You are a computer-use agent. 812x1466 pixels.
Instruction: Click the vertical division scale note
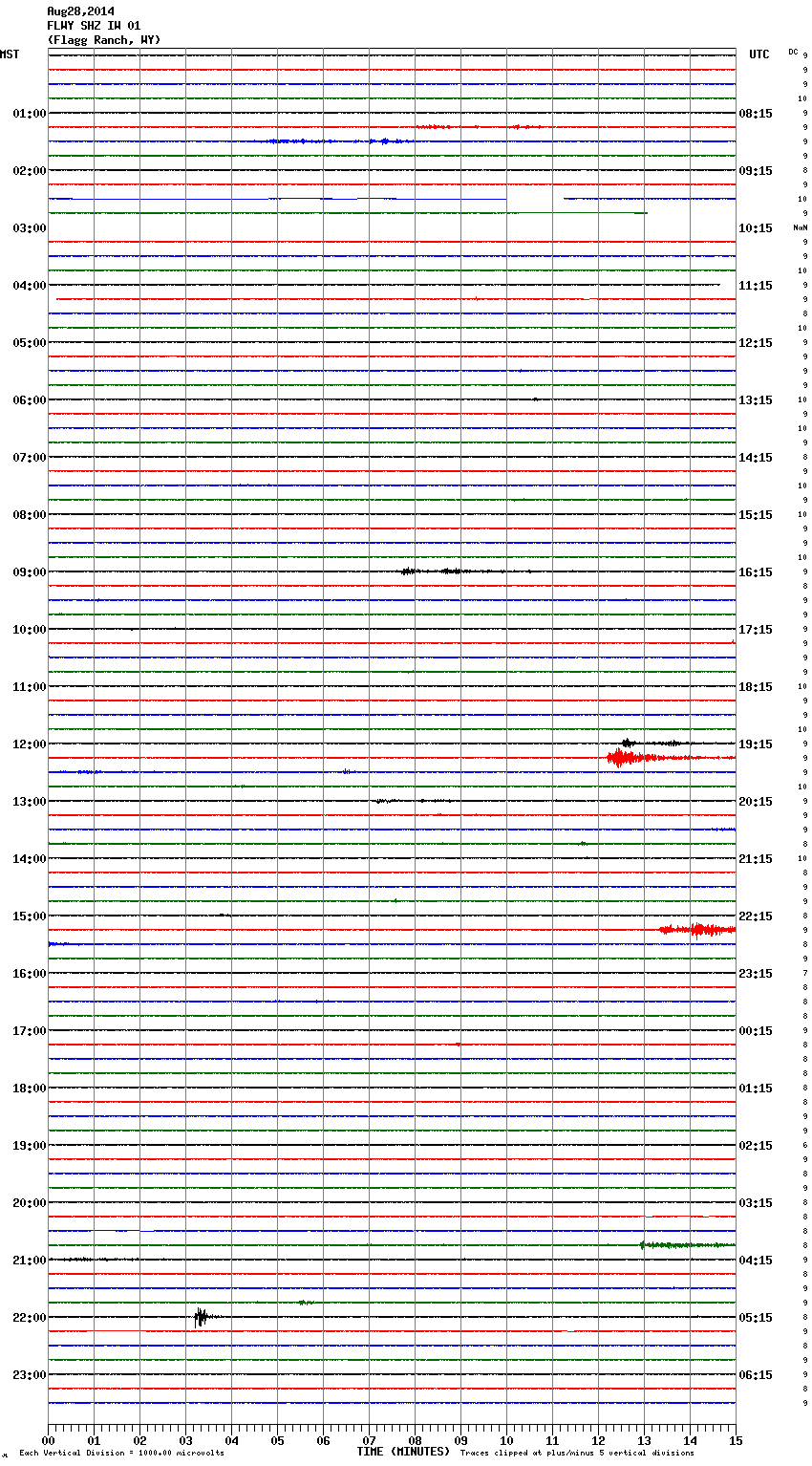(x=122, y=1454)
